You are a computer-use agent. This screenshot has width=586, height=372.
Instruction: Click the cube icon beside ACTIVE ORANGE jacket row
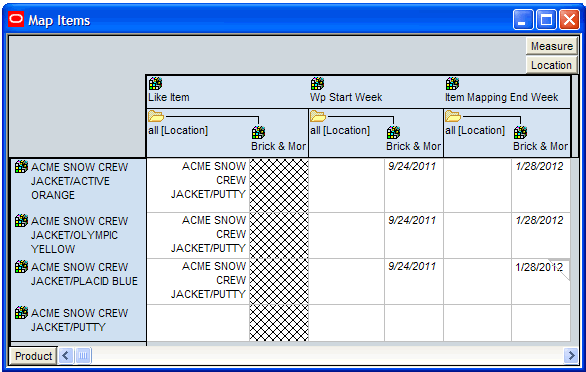[21, 167]
